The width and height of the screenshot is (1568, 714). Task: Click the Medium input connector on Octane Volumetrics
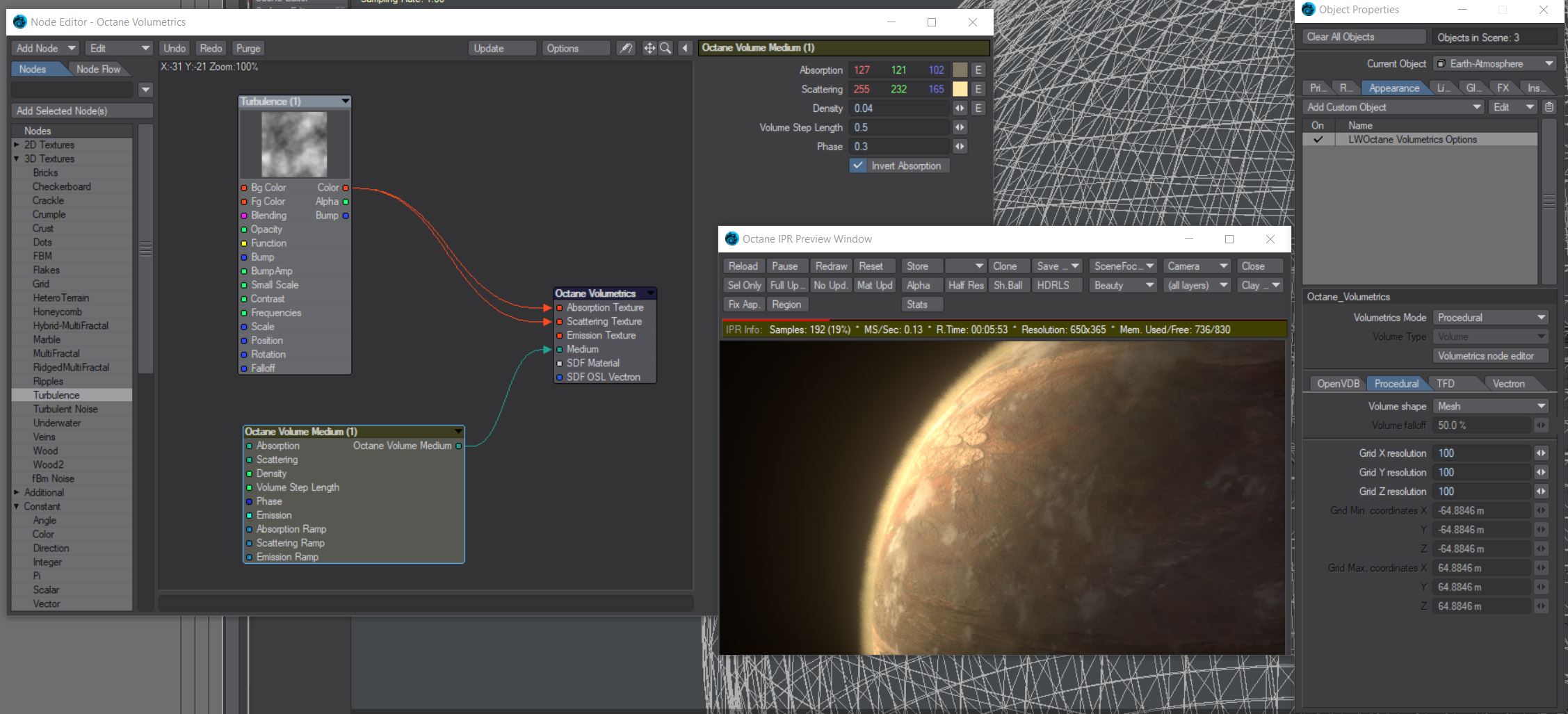tap(559, 350)
